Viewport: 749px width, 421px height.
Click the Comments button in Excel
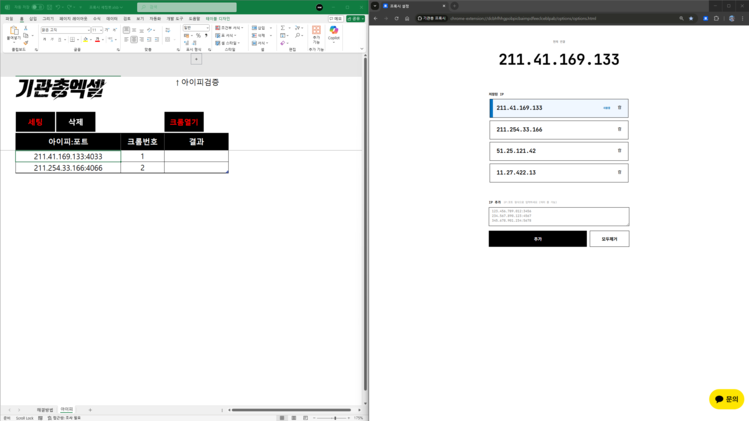(336, 19)
